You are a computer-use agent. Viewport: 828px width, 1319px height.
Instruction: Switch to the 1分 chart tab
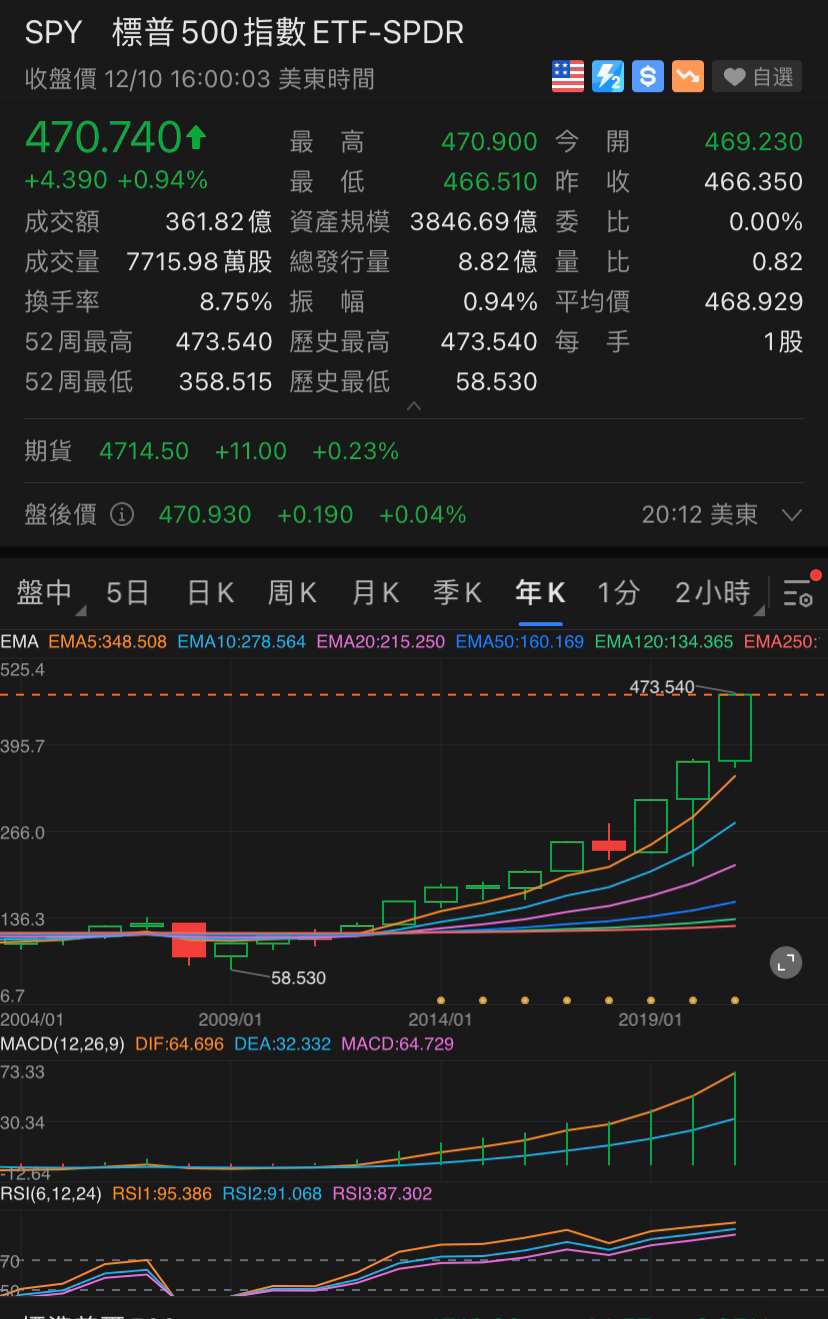click(x=618, y=593)
